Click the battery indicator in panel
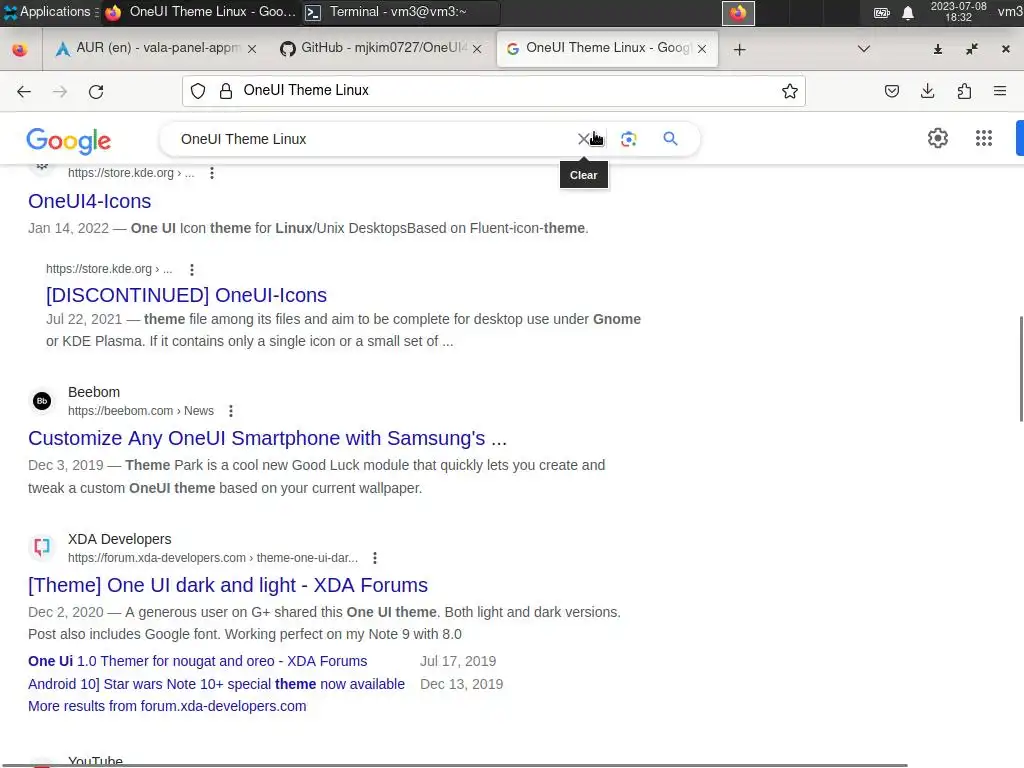Image resolution: width=1024 pixels, height=768 pixels. [x=882, y=13]
